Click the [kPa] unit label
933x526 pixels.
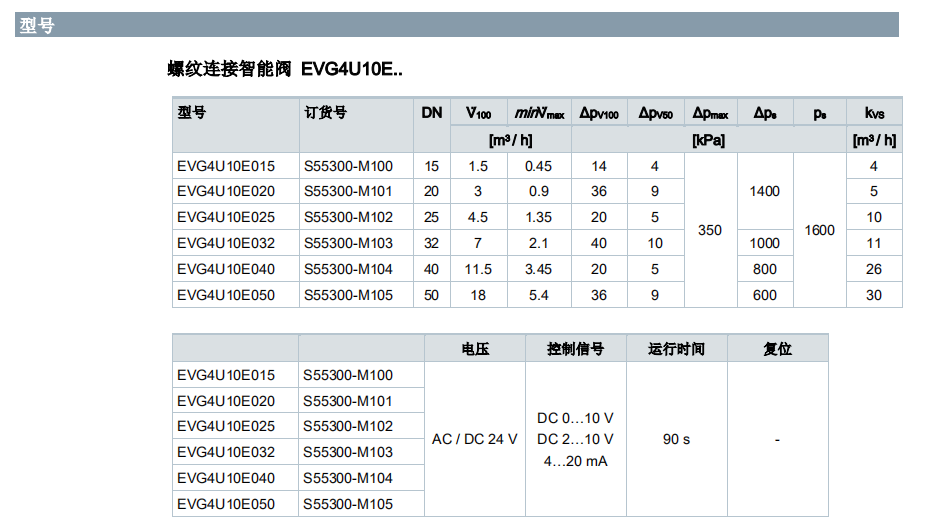coord(708,140)
